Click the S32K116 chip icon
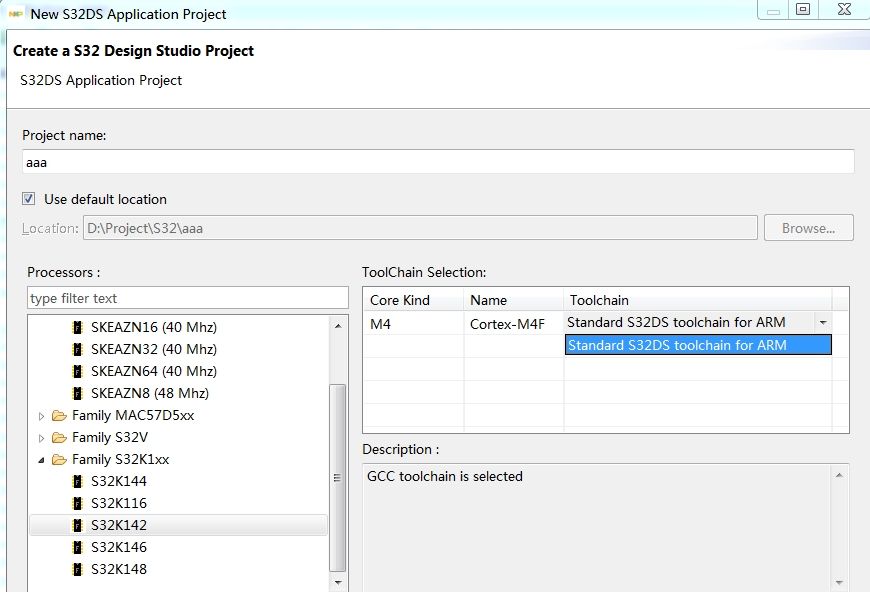The image size is (870, 592). tap(77, 503)
